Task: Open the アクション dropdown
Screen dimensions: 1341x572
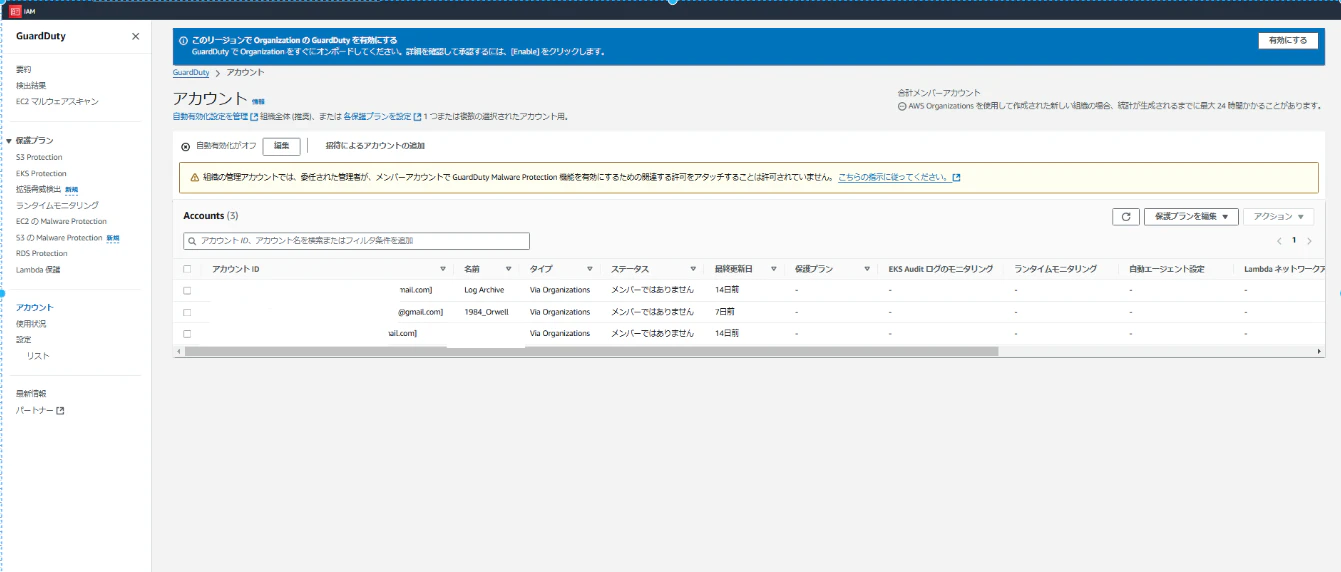Action: point(1278,216)
